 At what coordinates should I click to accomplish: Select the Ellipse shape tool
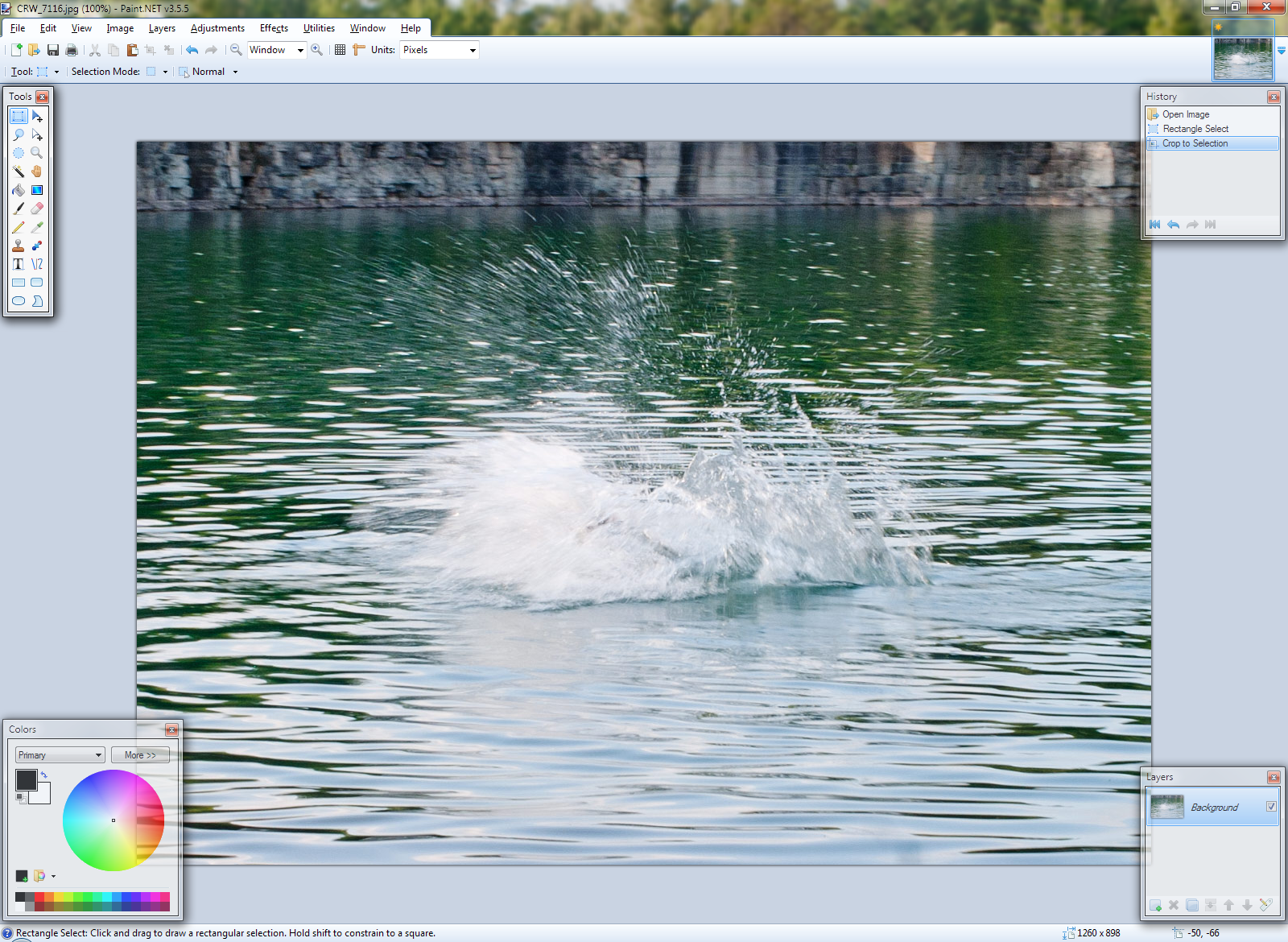(19, 301)
